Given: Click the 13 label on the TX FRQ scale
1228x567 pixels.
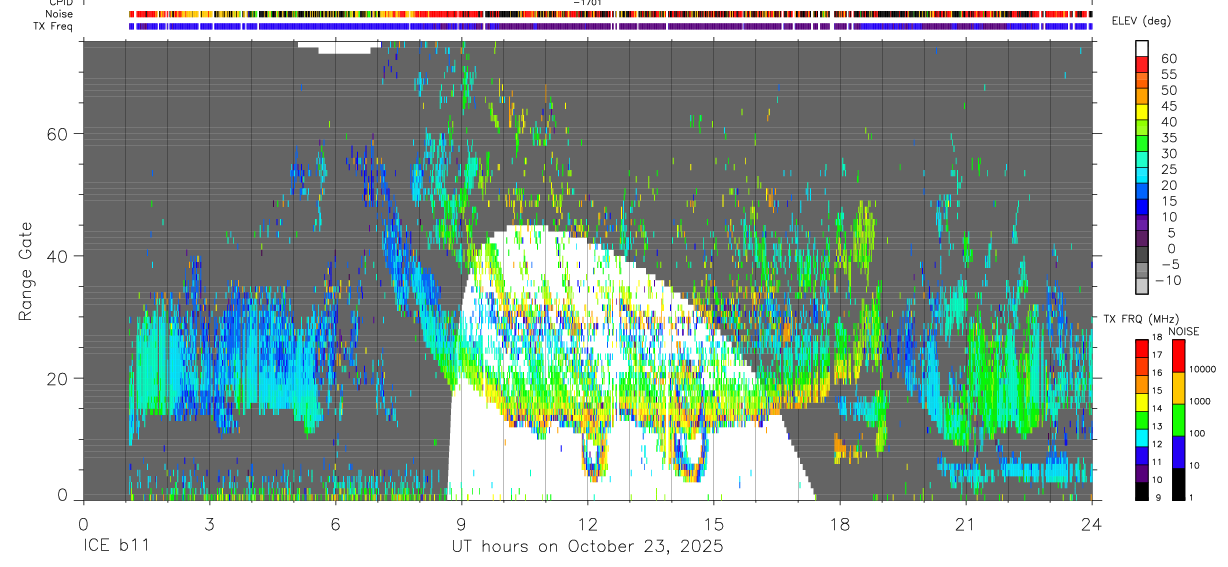Looking at the screenshot, I should point(1156,427).
